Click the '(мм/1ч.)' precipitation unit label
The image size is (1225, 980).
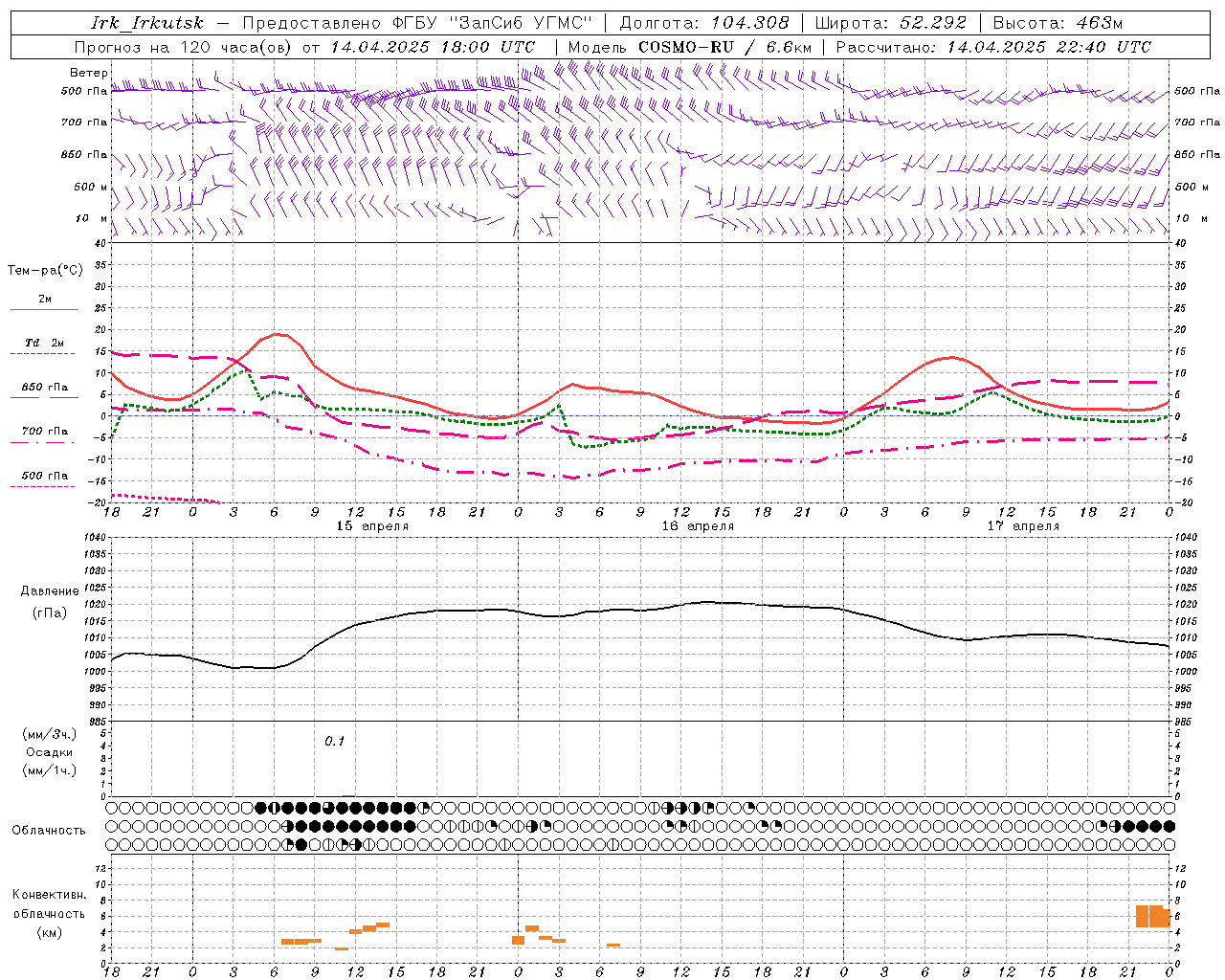pos(50,770)
